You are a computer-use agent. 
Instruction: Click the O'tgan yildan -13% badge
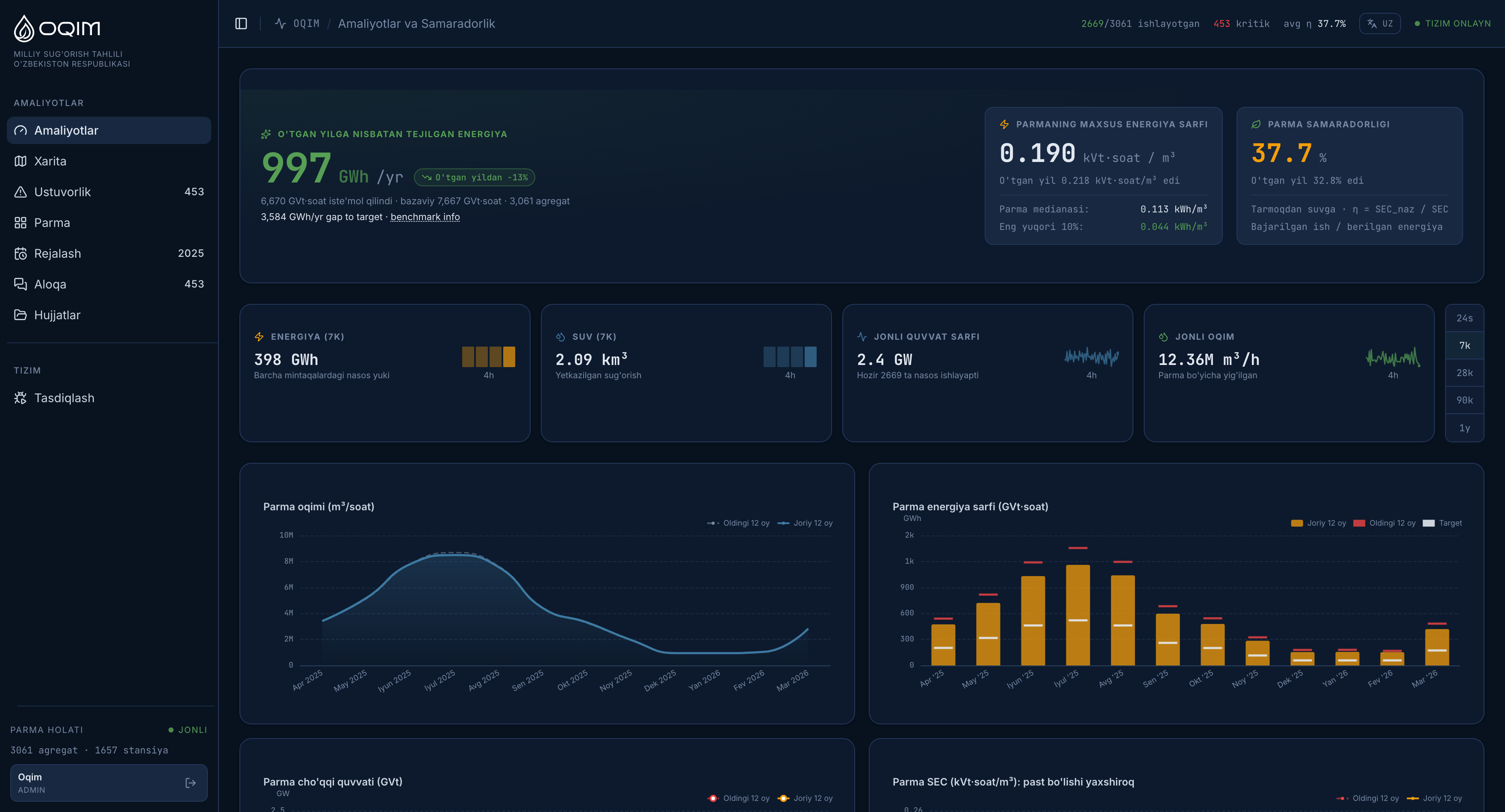click(475, 178)
